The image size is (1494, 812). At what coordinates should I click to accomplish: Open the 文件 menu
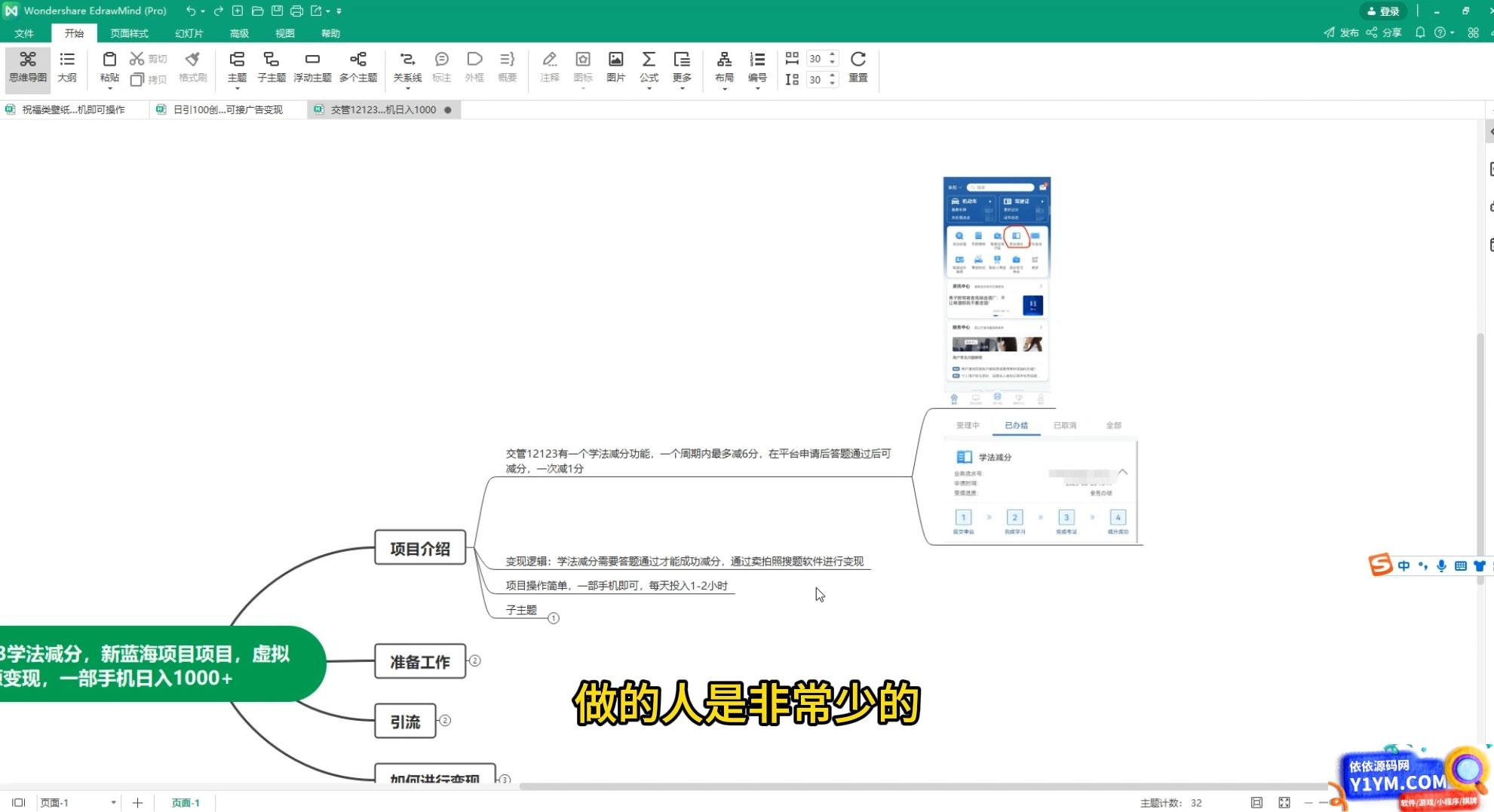point(24,33)
